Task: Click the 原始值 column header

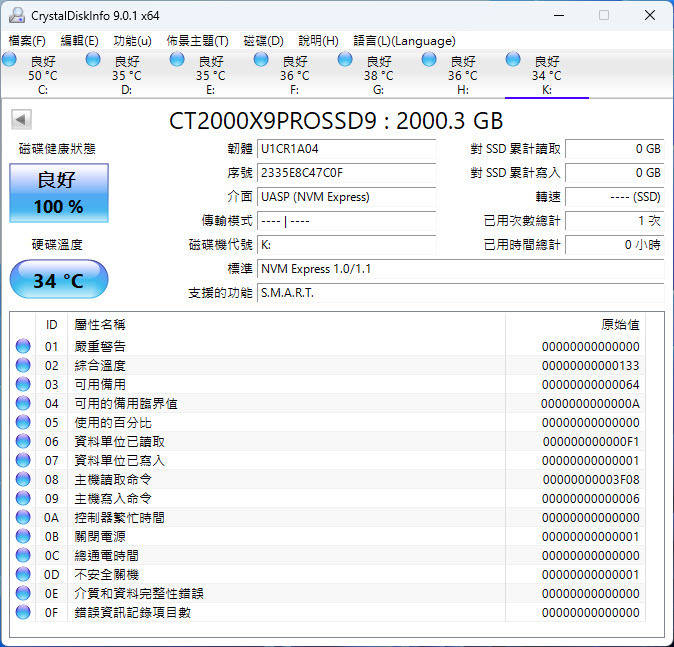Action: tap(619, 324)
